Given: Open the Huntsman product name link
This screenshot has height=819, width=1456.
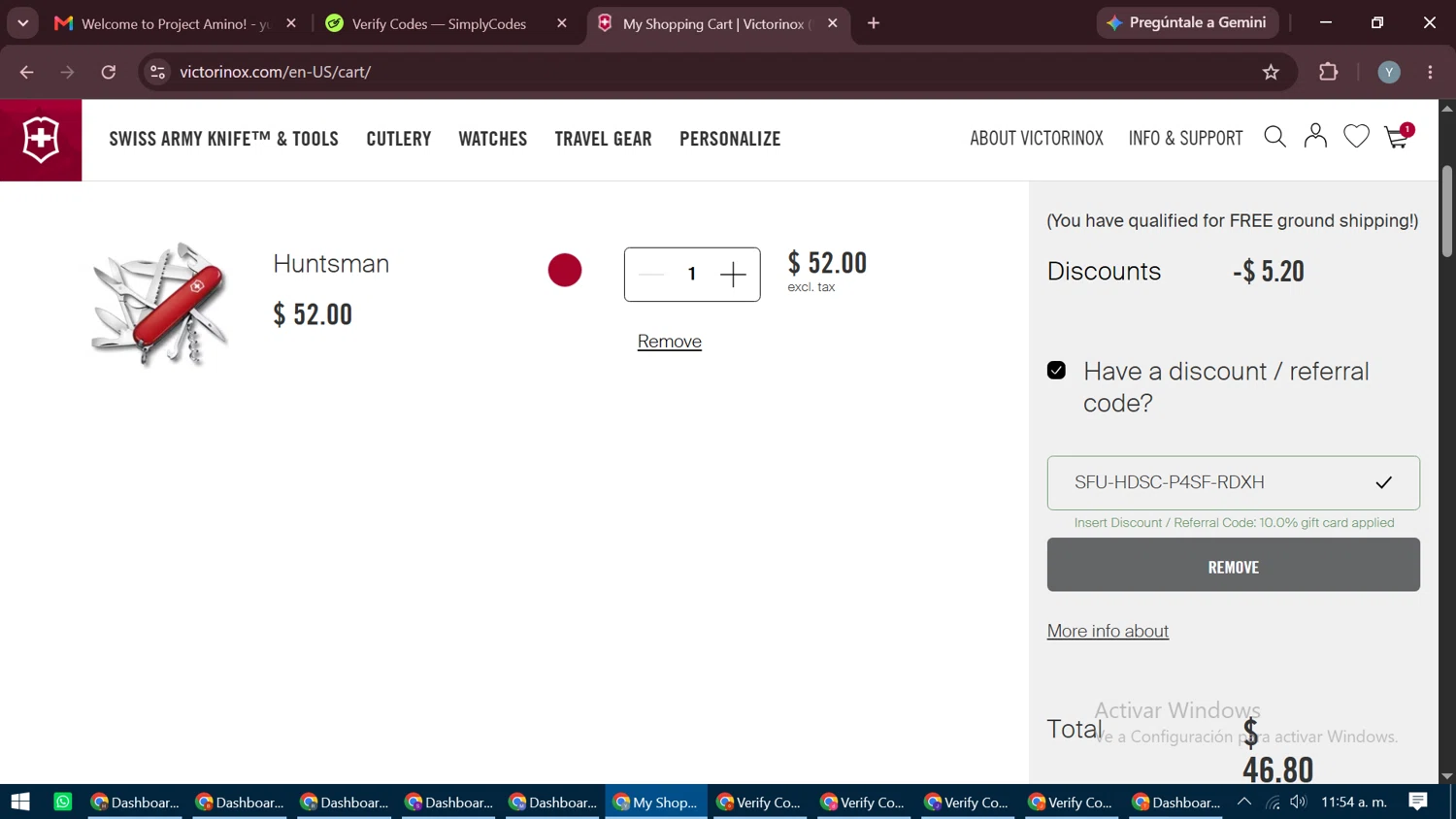Looking at the screenshot, I should [331, 263].
